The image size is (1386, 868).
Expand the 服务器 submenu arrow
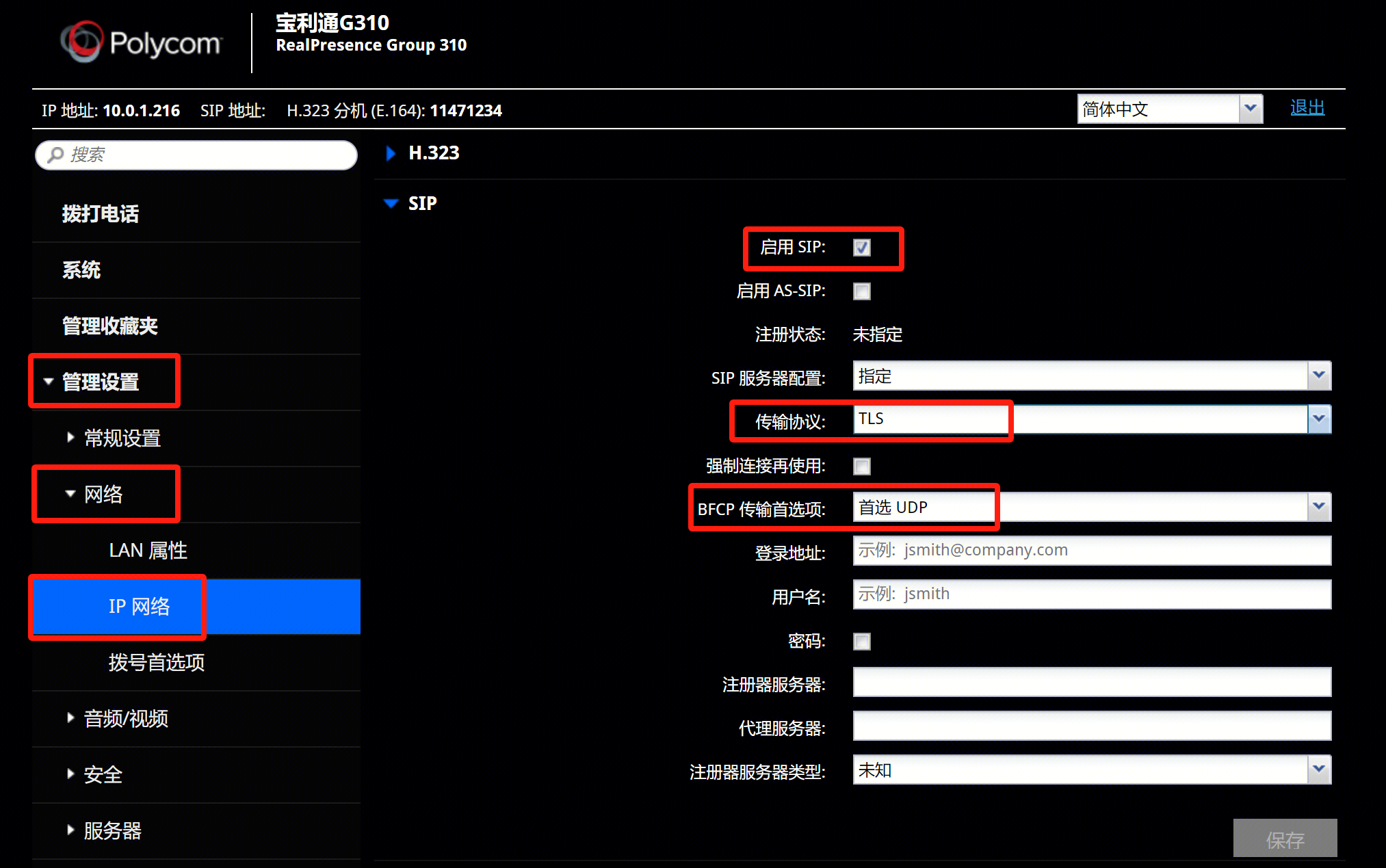70,830
